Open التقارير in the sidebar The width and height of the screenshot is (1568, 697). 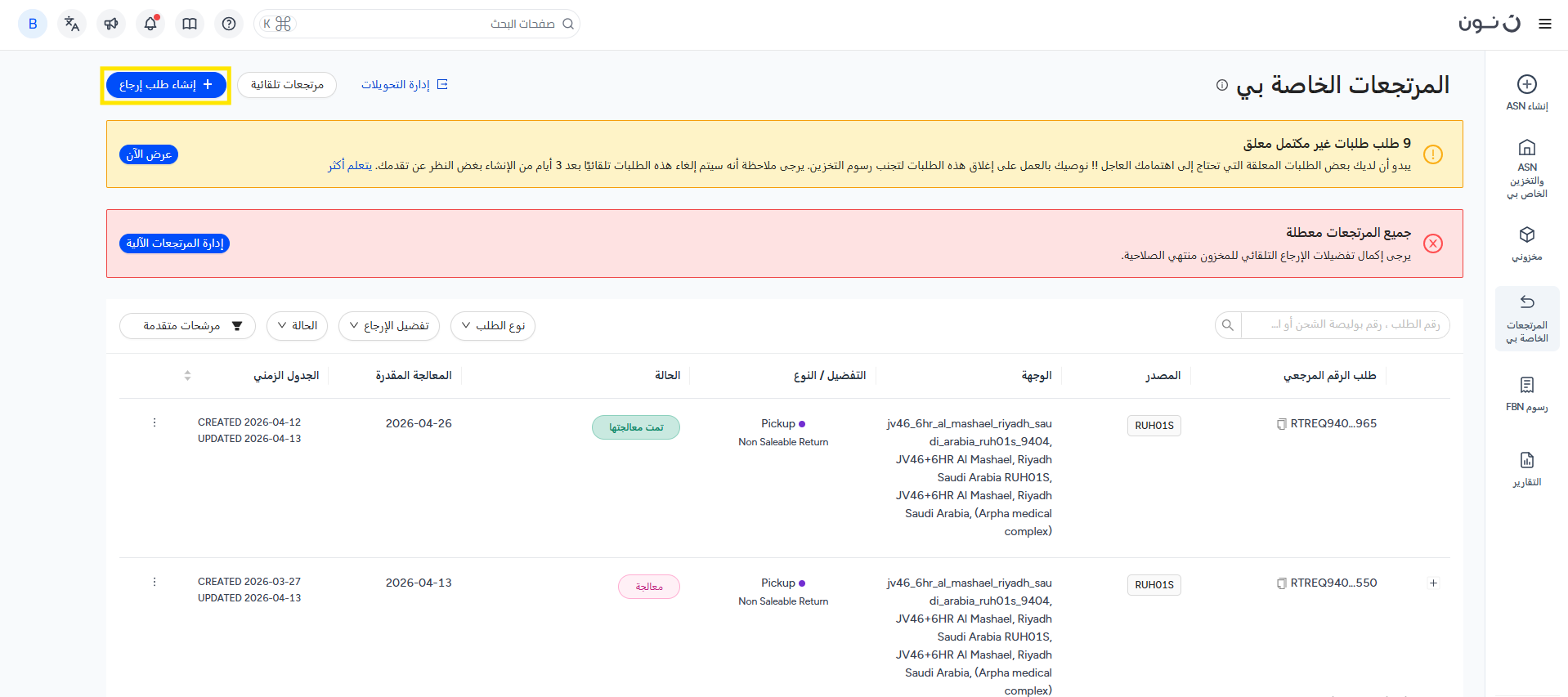coord(1526,469)
